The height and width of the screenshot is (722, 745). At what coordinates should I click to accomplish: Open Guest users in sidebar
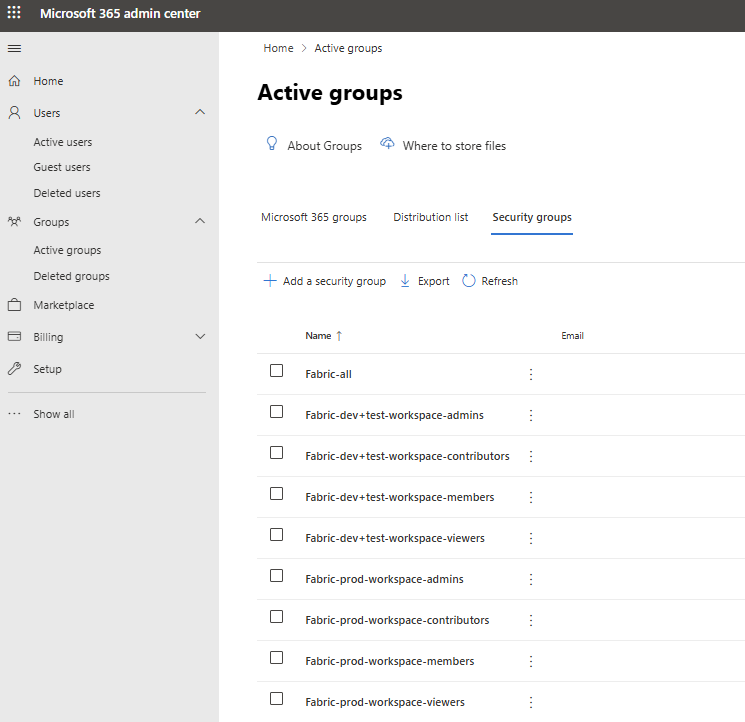(x=62, y=167)
